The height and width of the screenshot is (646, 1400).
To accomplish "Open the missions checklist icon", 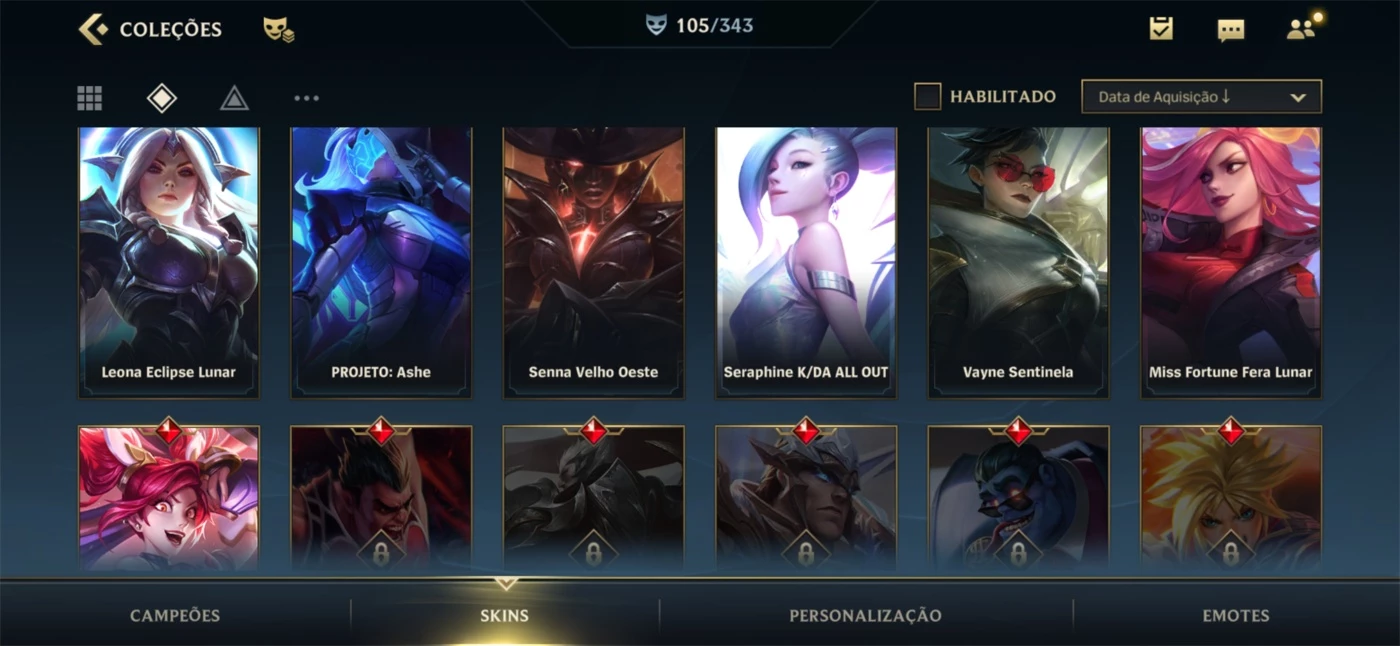I will [1160, 29].
